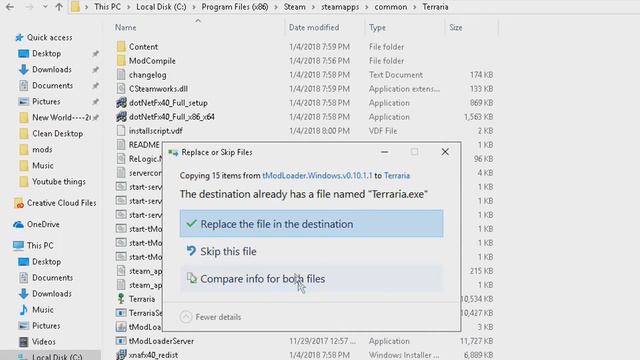Image resolution: width=640 pixels, height=360 pixels.
Task: Open Videos under This PC
Action: [x=44, y=342]
